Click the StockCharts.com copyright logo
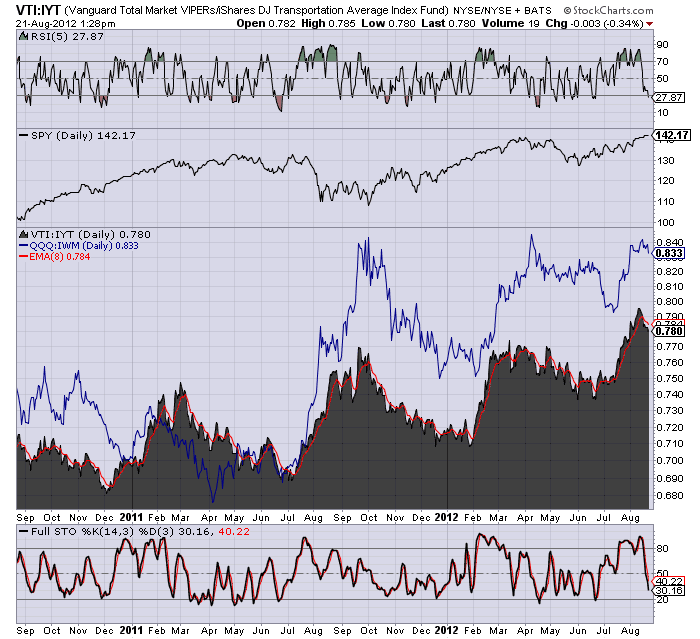700x639 pixels. click(x=608, y=10)
